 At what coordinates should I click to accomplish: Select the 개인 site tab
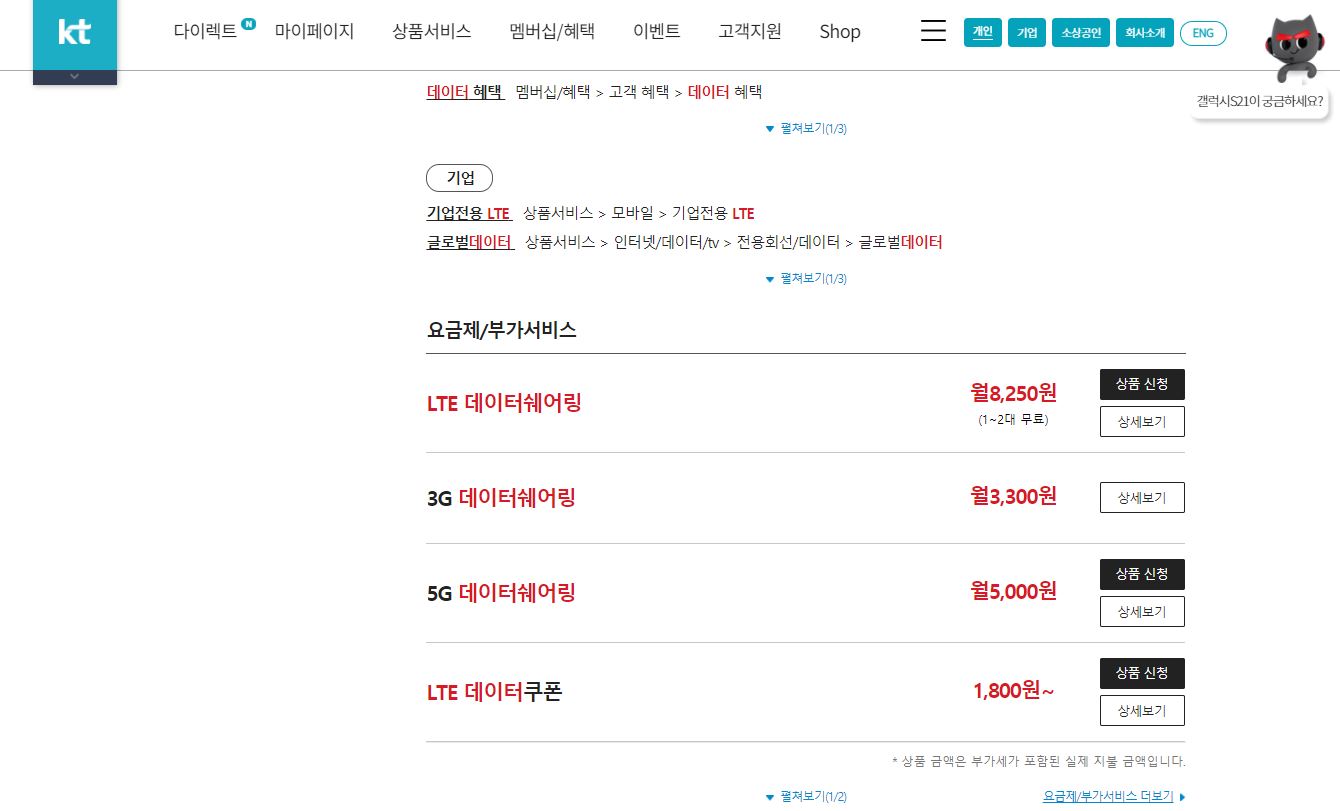[x=983, y=33]
